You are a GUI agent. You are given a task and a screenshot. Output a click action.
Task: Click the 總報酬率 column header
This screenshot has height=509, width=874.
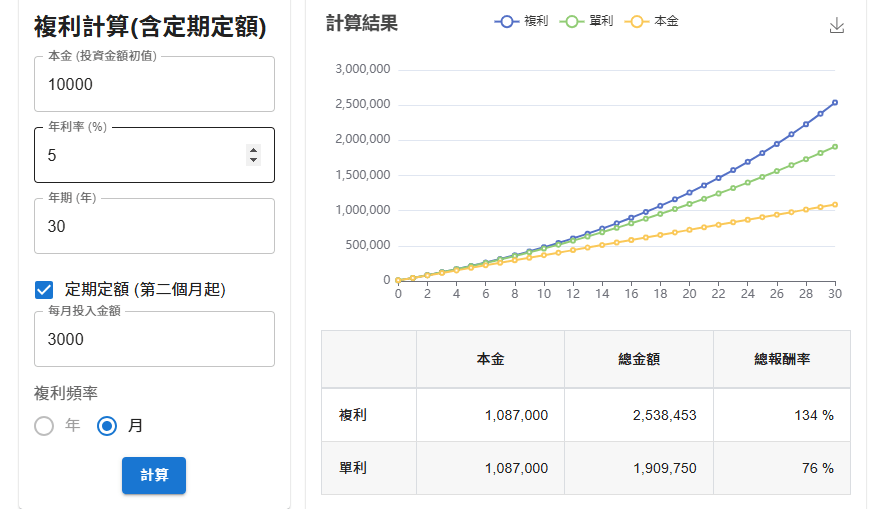[782, 359]
